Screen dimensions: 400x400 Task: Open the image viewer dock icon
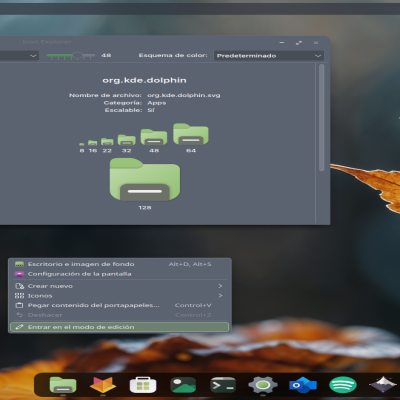point(183,385)
